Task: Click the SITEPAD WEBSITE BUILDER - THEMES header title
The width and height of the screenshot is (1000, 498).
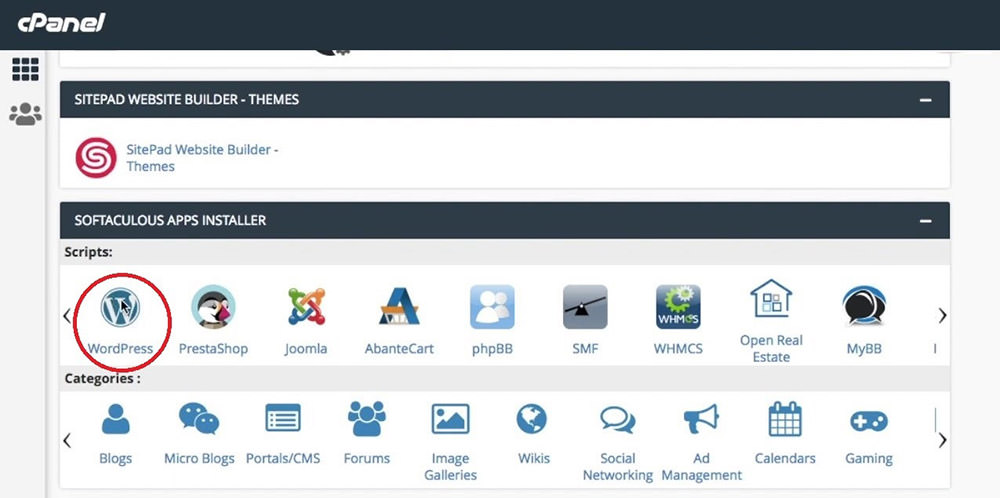Action: (x=187, y=99)
